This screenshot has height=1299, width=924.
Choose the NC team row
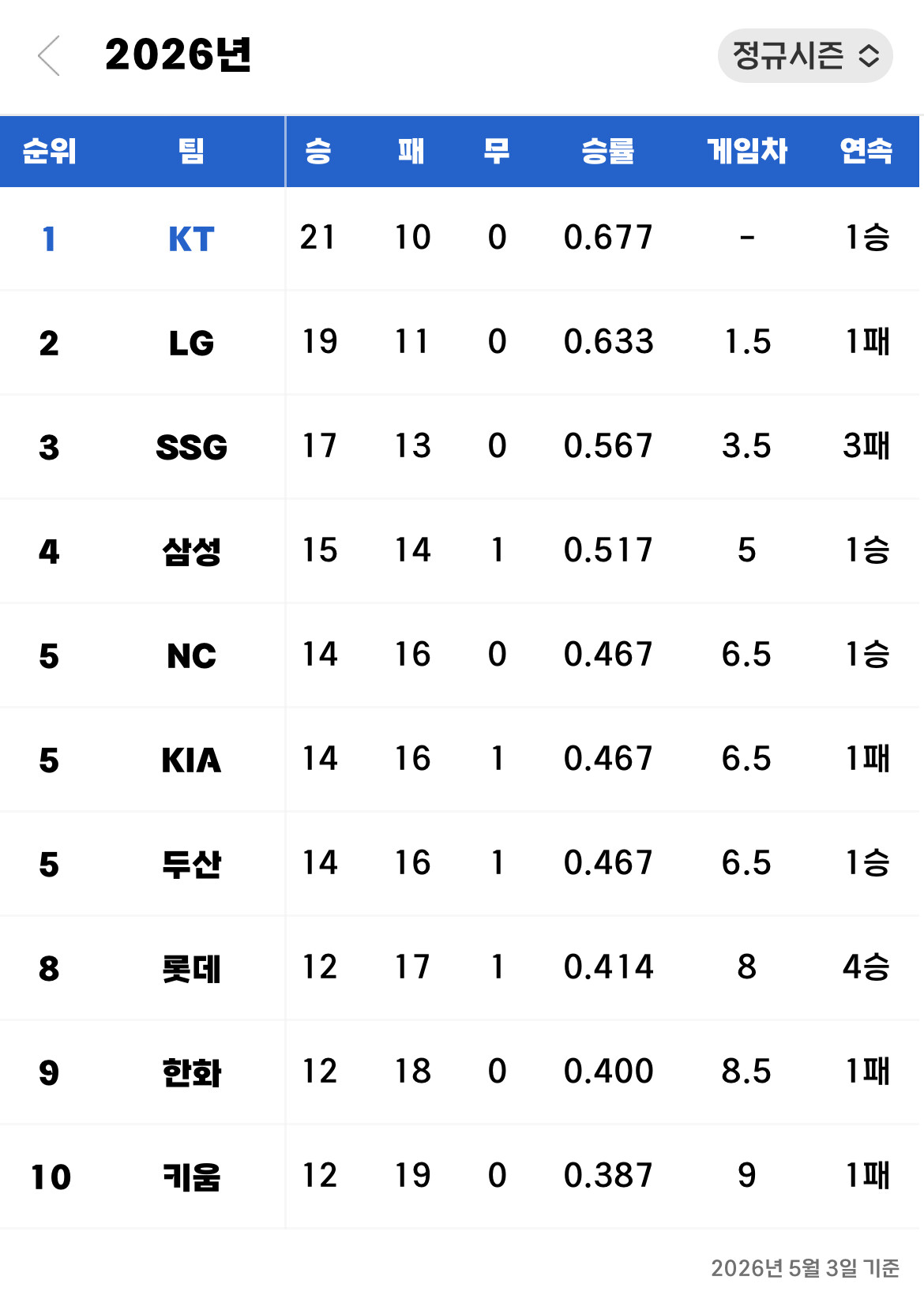coord(460,655)
